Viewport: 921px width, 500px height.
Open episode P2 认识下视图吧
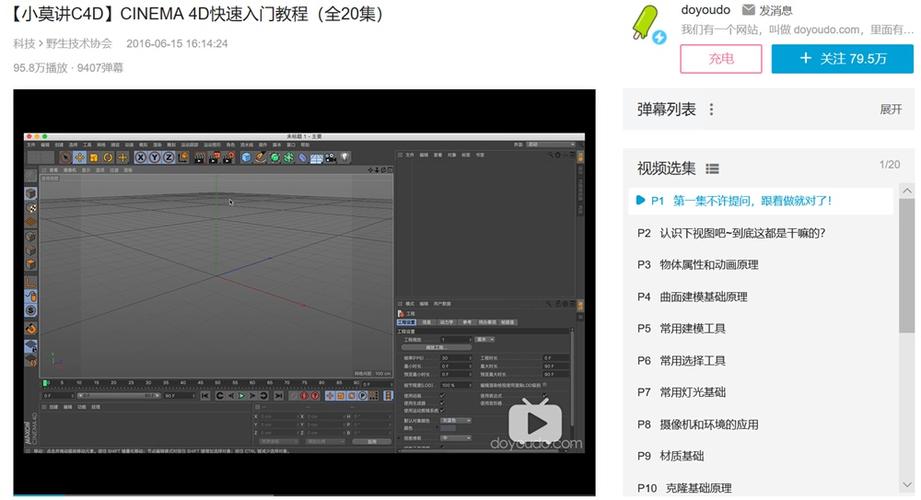pyautogui.click(x=741, y=233)
